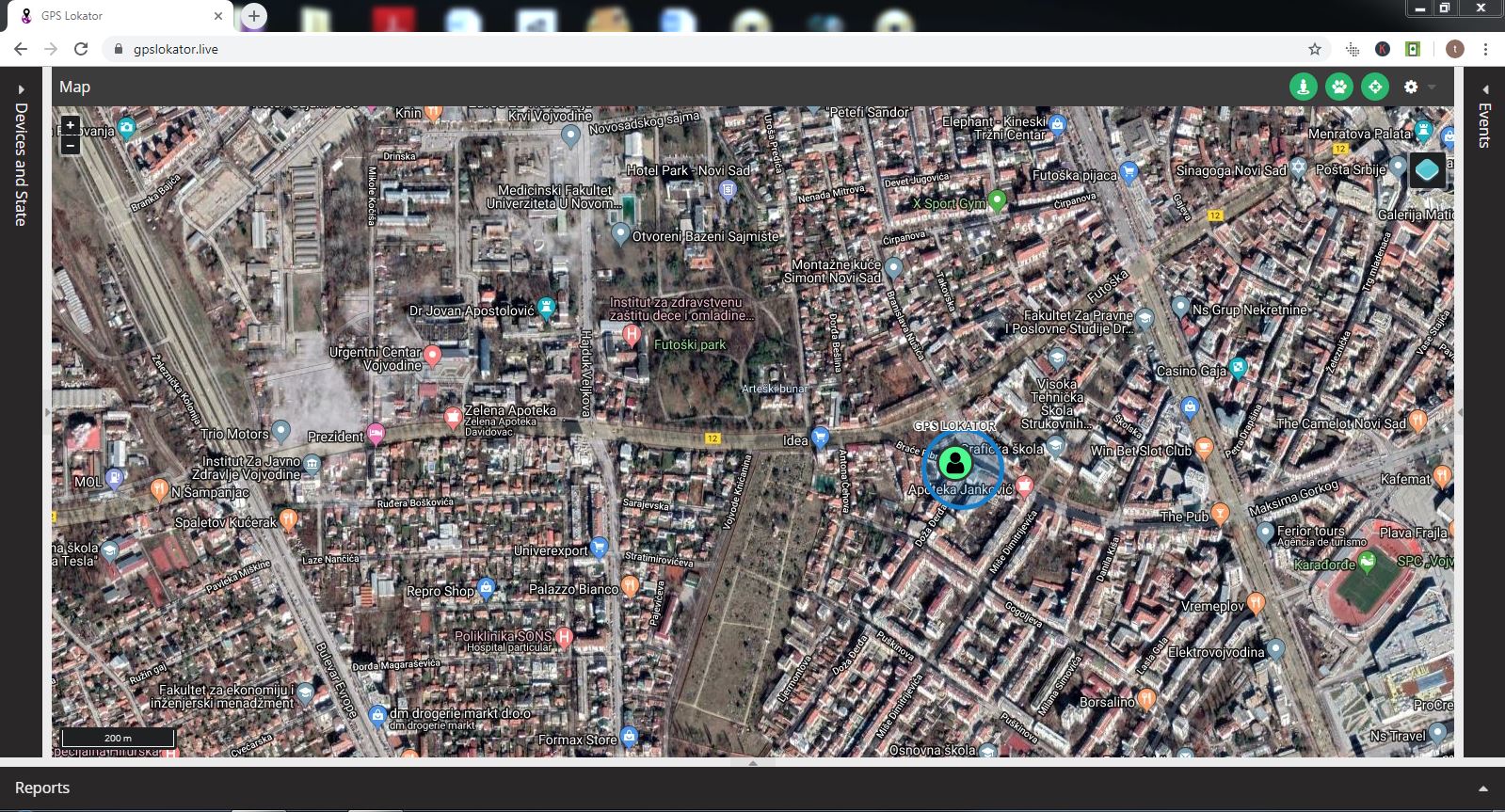1505x812 pixels.
Task: Open the Chrome profile avatar
Action: click(1454, 49)
